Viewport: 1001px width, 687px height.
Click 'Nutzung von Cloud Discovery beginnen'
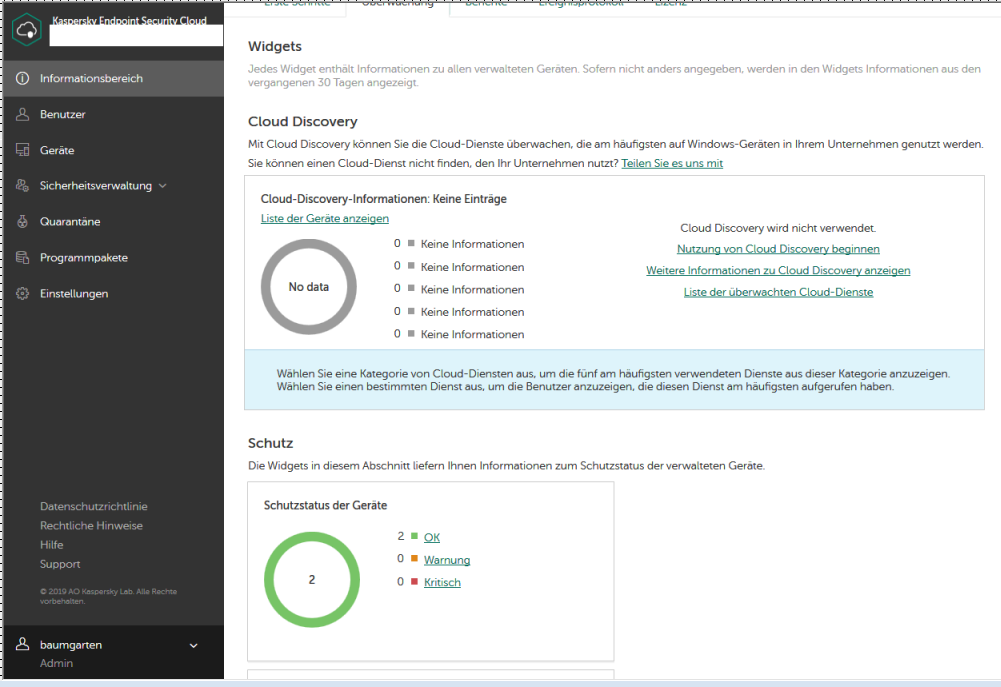pos(778,249)
